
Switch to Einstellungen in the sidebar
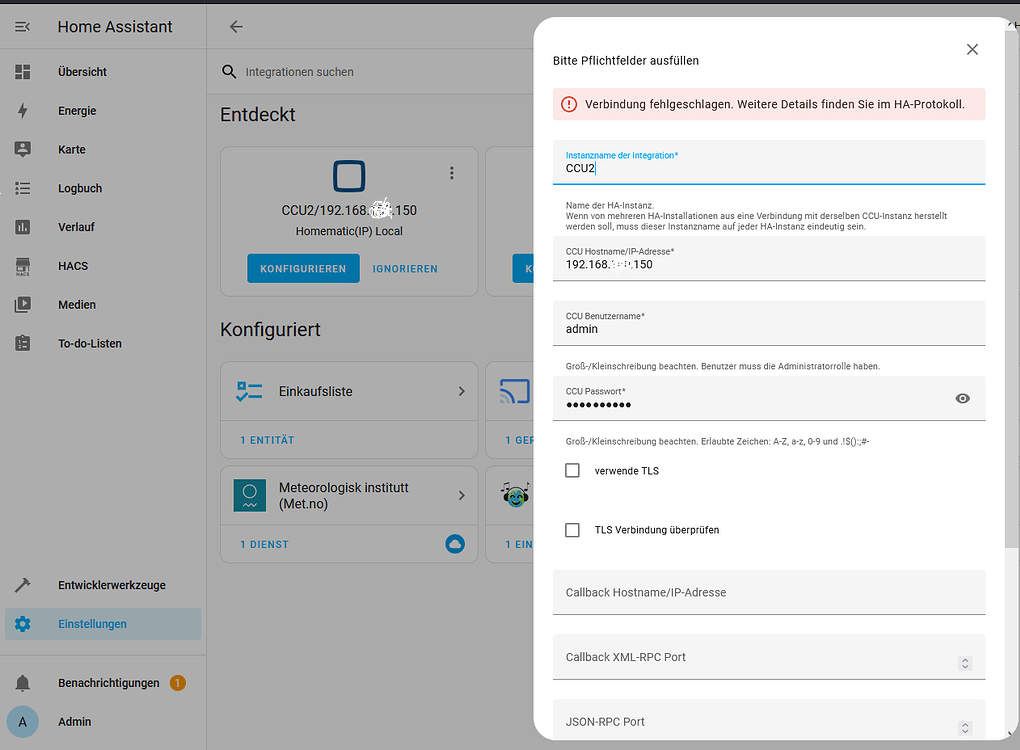tap(22, 623)
